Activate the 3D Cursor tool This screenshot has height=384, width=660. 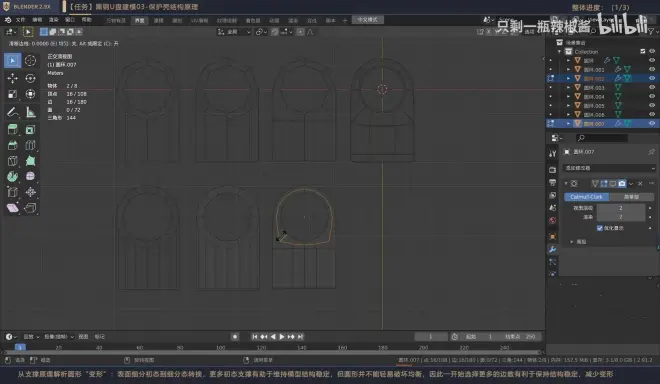coord(30,61)
